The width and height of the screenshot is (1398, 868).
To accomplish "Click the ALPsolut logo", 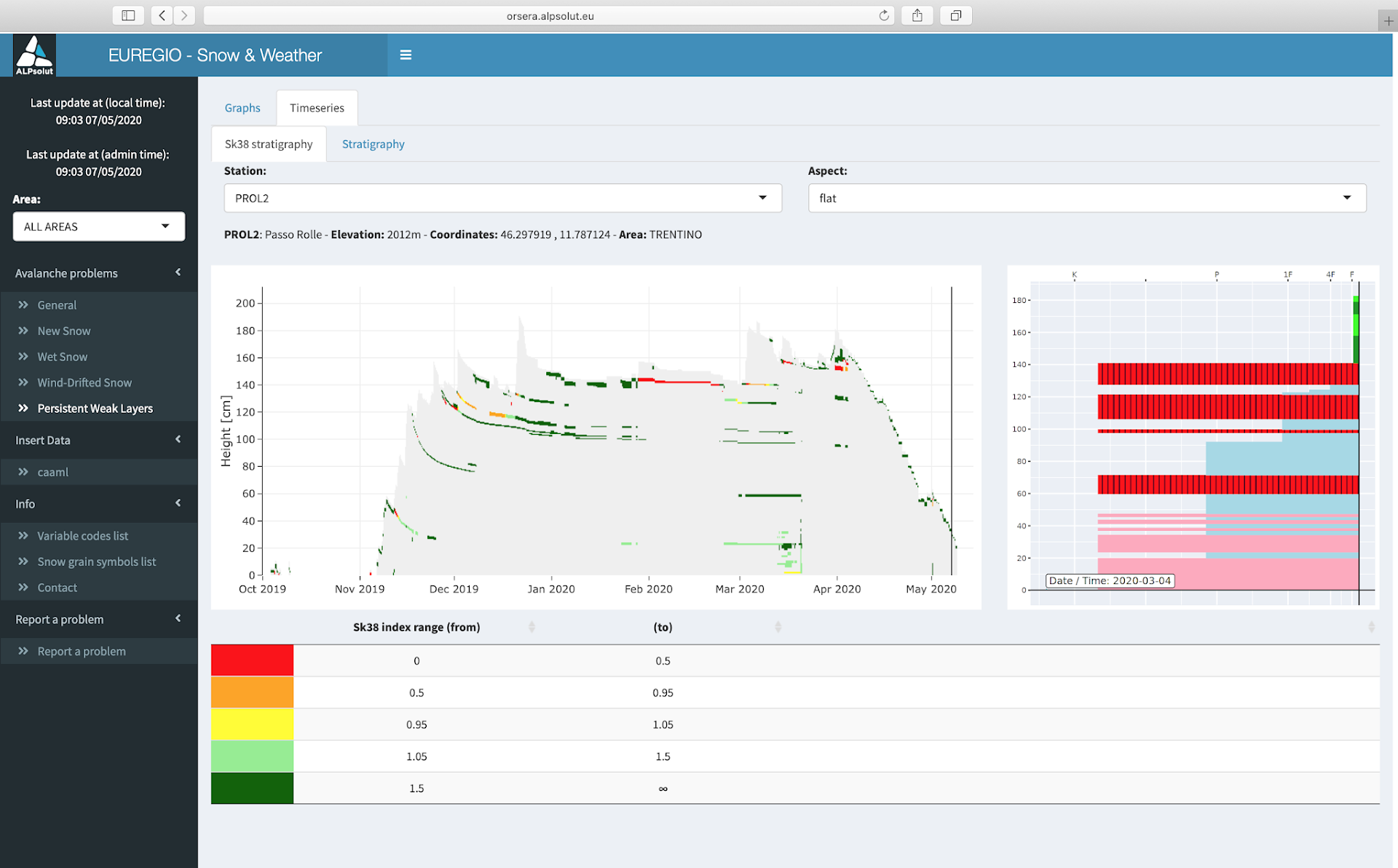I will click(34, 55).
